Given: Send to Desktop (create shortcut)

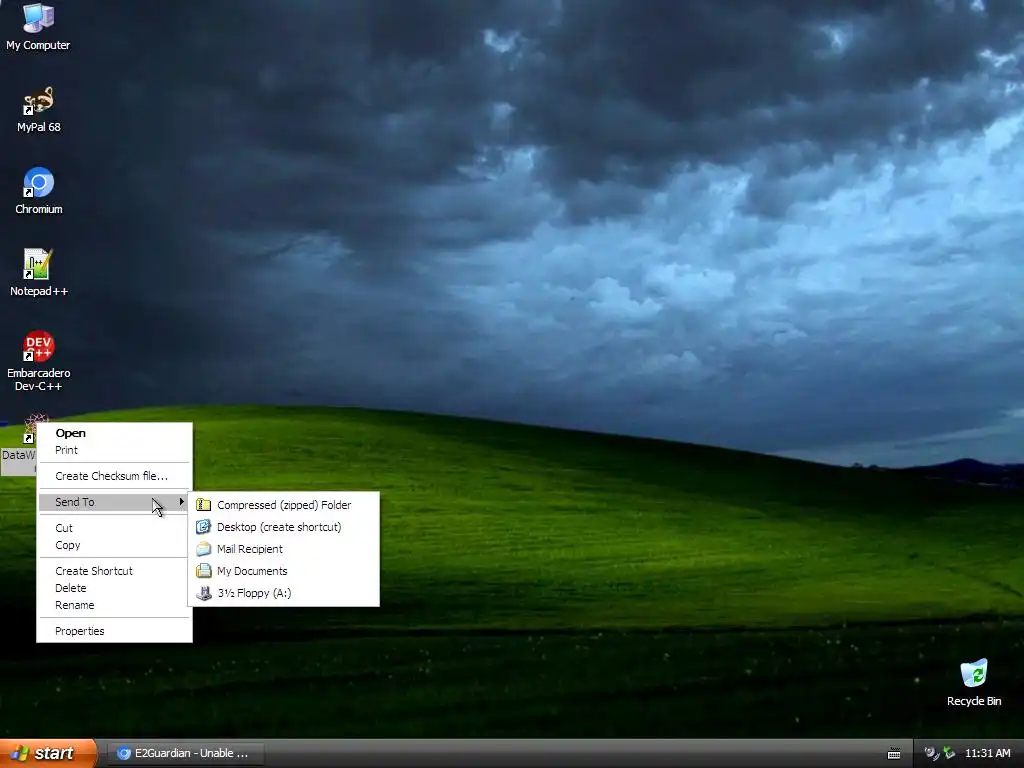Looking at the screenshot, I should (283, 527).
